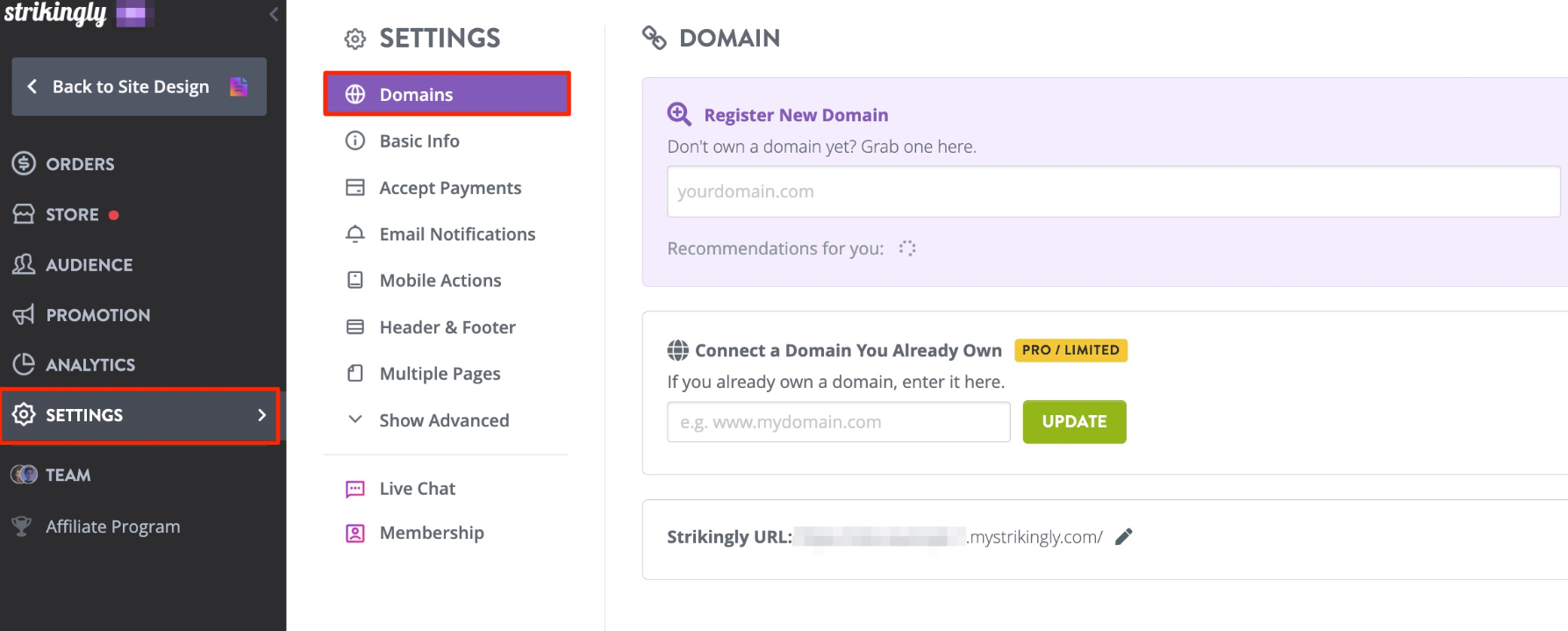Click the PRO / LIMITED badge

[1070, 350]
